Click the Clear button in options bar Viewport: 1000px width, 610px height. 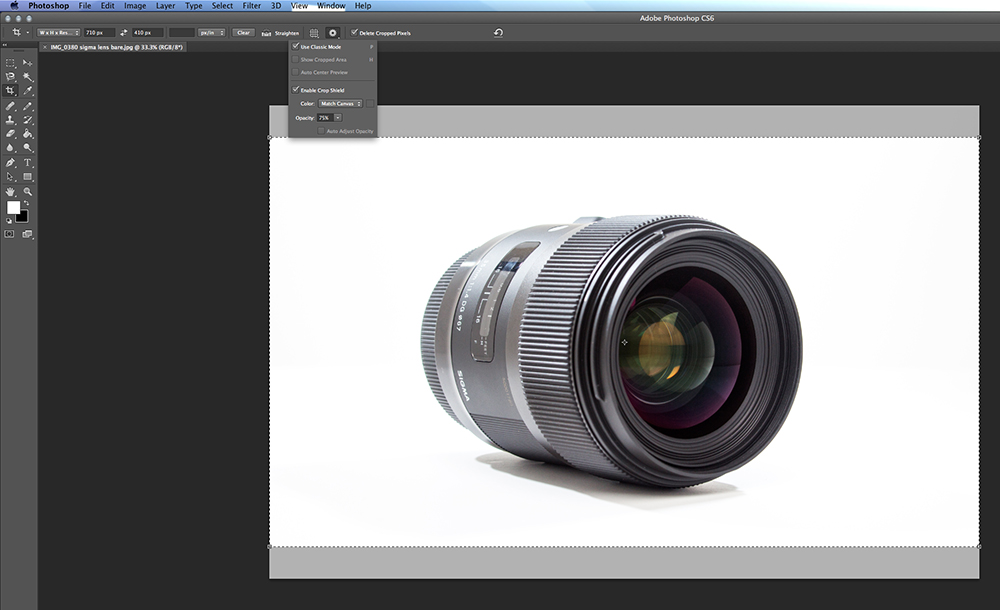pos(243,33)
